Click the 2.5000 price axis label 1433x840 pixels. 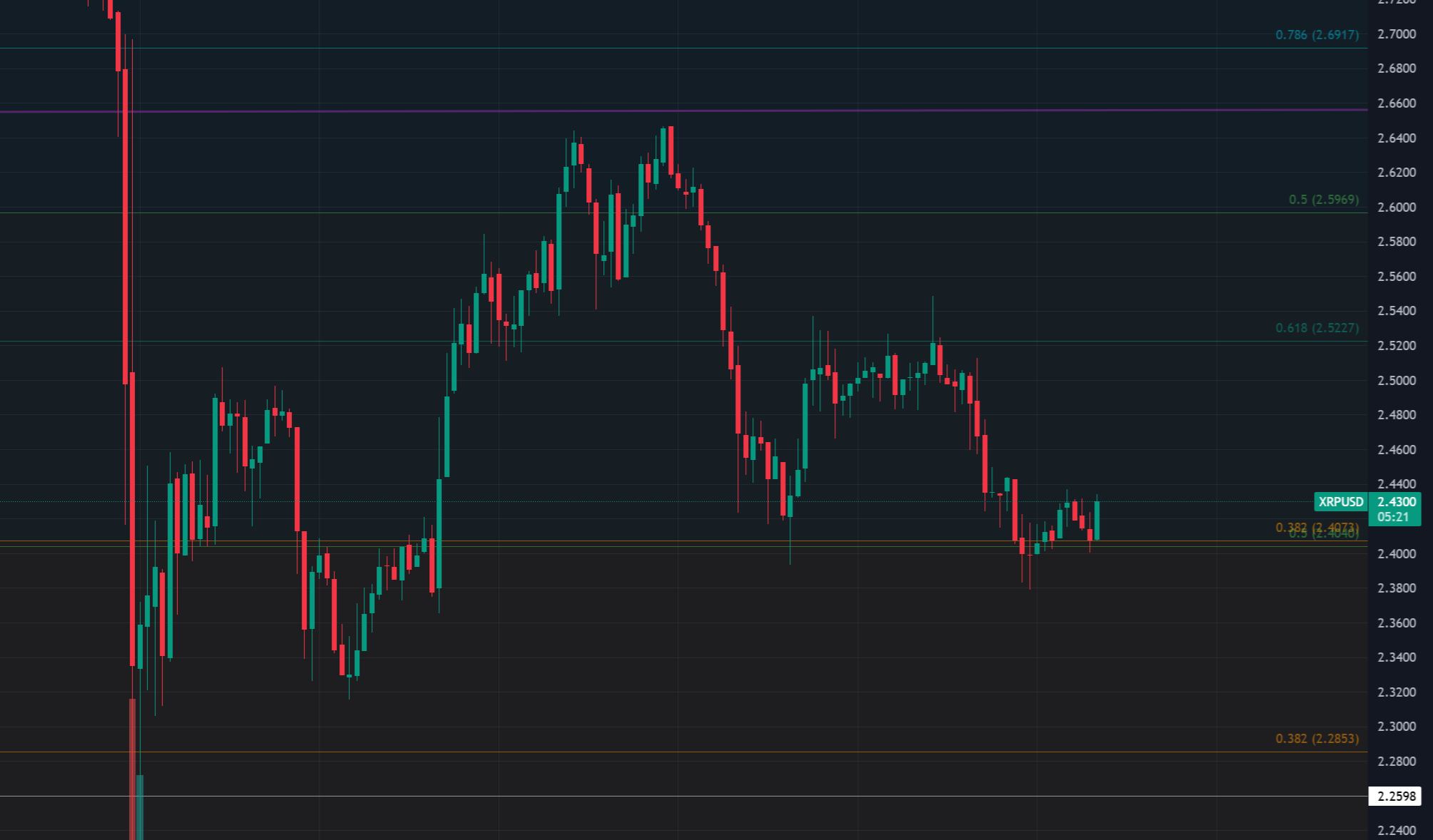(x=1396, y=380)
